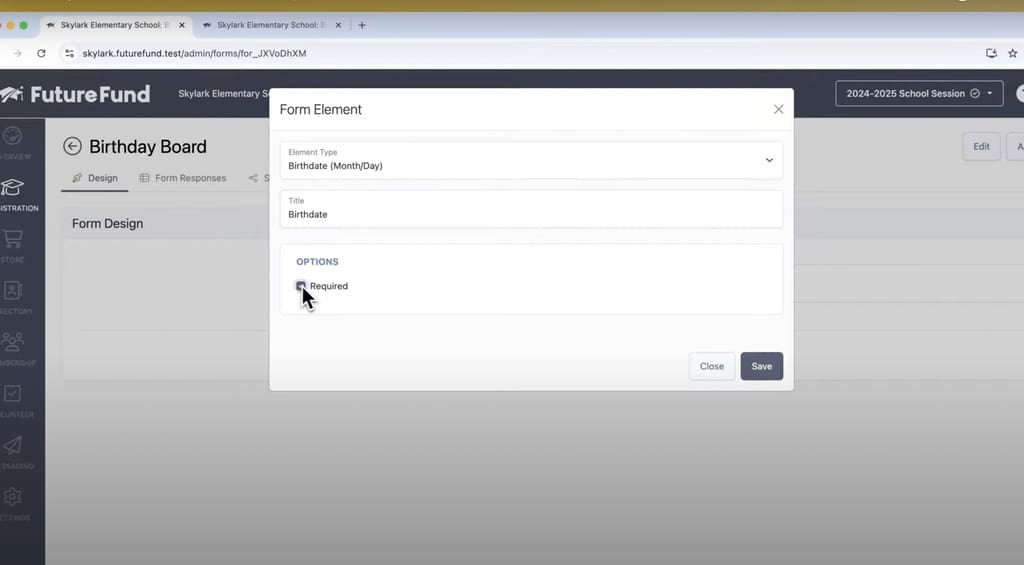Click the share icon tab next to Form Responses
Image resolution: width=1024 pixels, height=565 pixels.
click(x=253, y=178)
